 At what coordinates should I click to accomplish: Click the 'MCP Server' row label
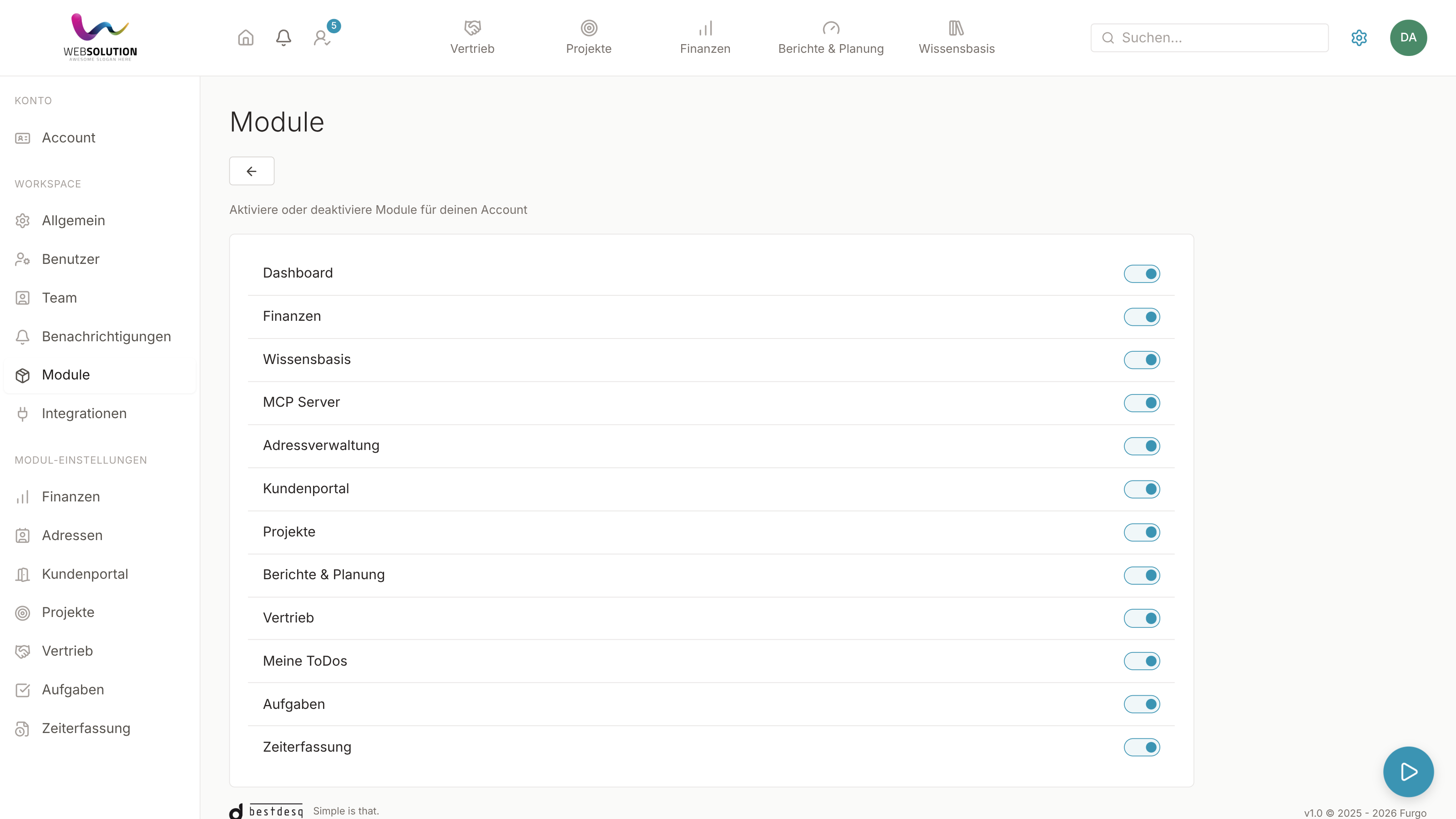coord(301,402)
